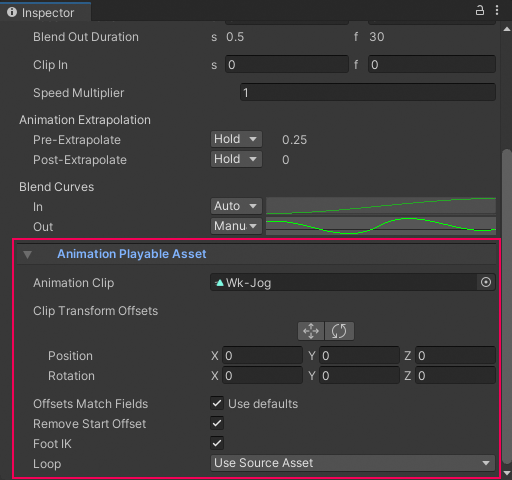Open the Pre-Extrapolate Hold dropdown
The width and height of the screenshot is (512, 480).
pyautogui.click(x=236, y=139)
